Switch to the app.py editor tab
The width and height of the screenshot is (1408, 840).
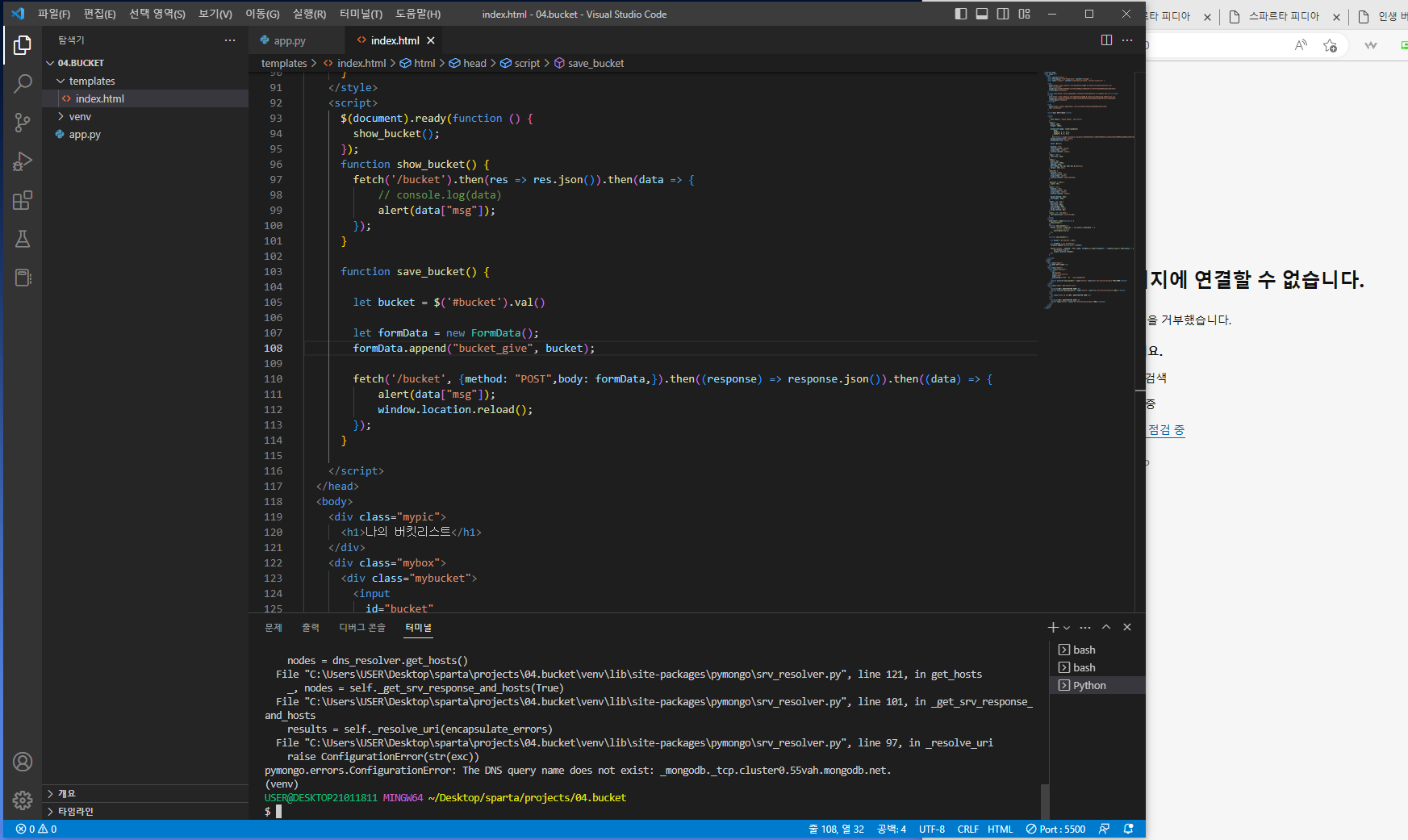click(289, 40)
